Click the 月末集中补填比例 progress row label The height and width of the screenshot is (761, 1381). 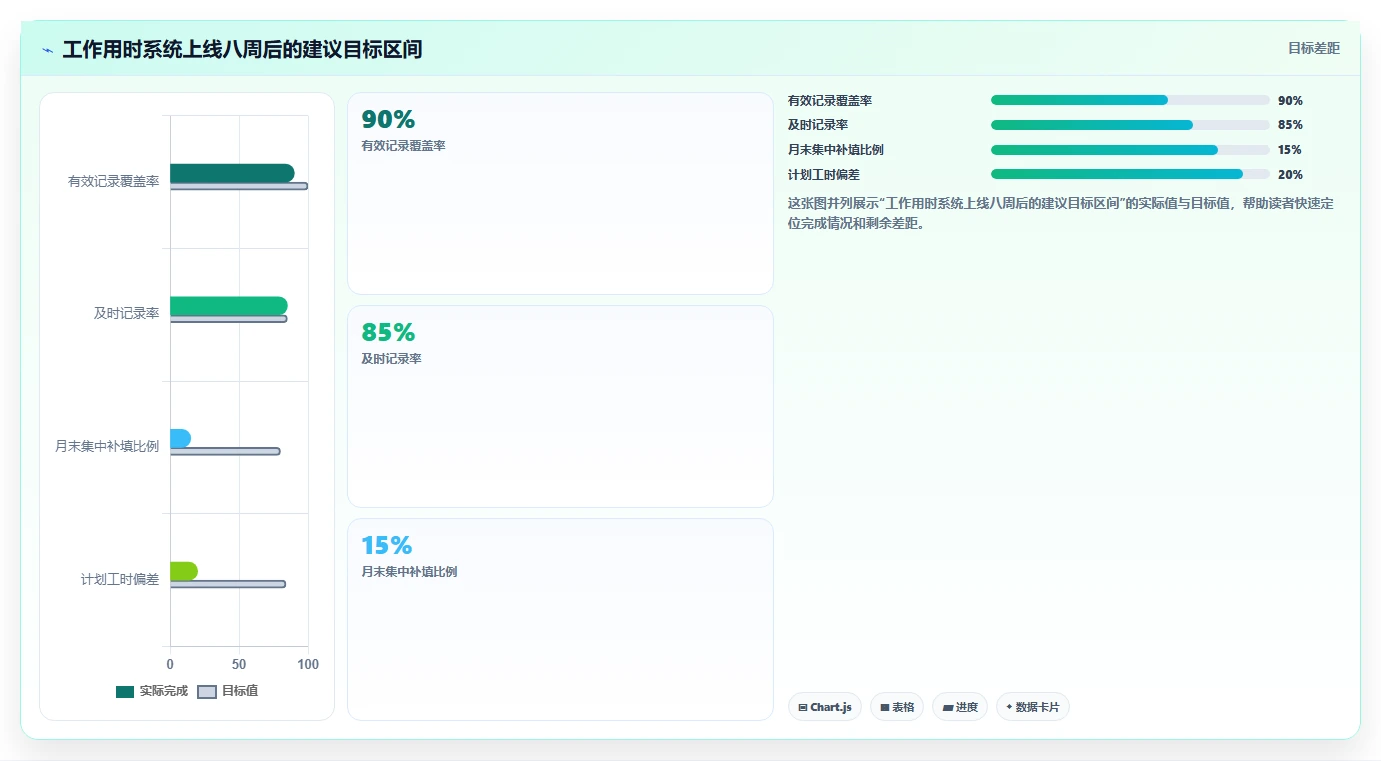click(836, 150)
